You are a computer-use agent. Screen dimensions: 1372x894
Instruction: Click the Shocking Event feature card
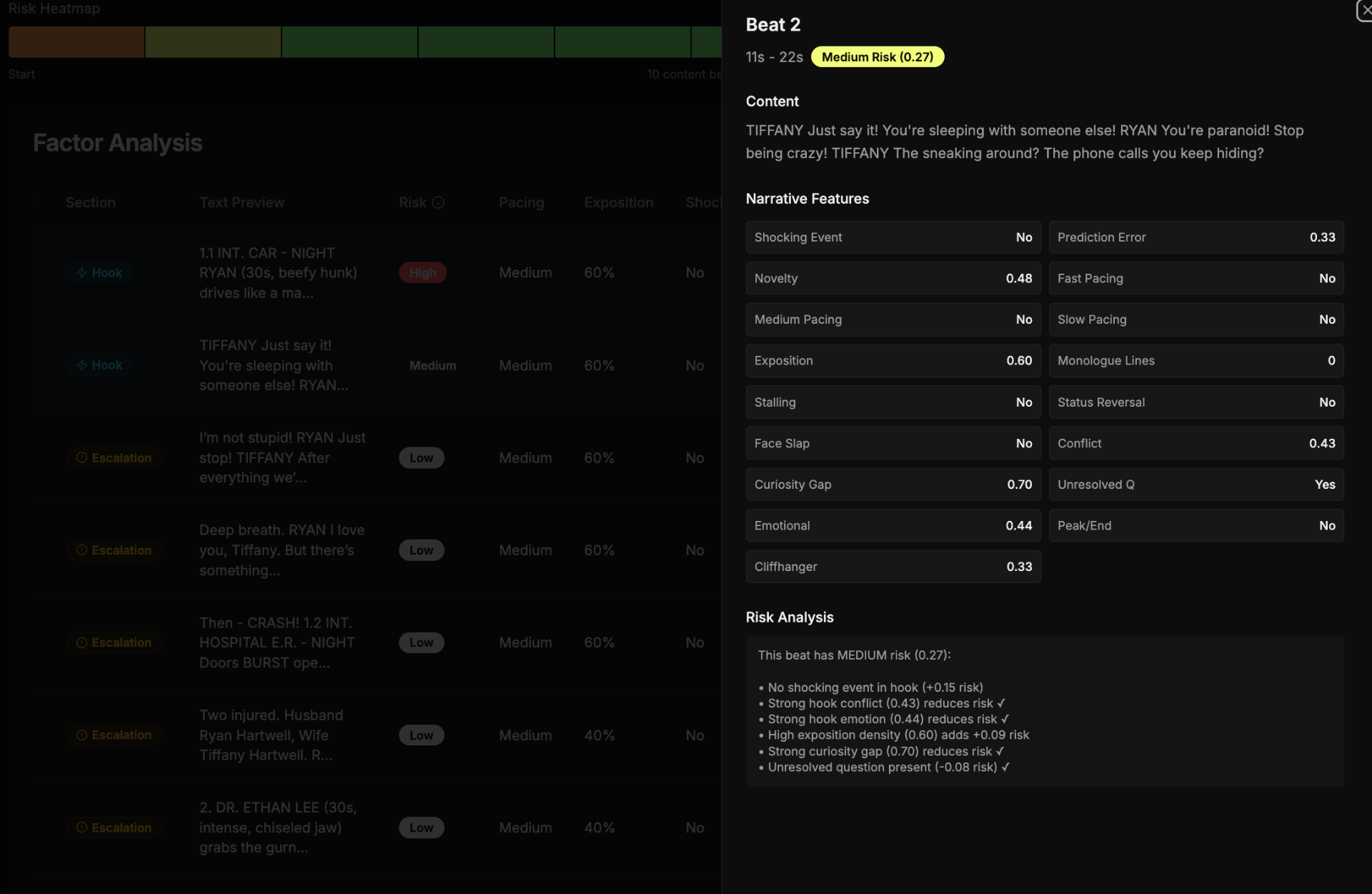coord(893,237)
